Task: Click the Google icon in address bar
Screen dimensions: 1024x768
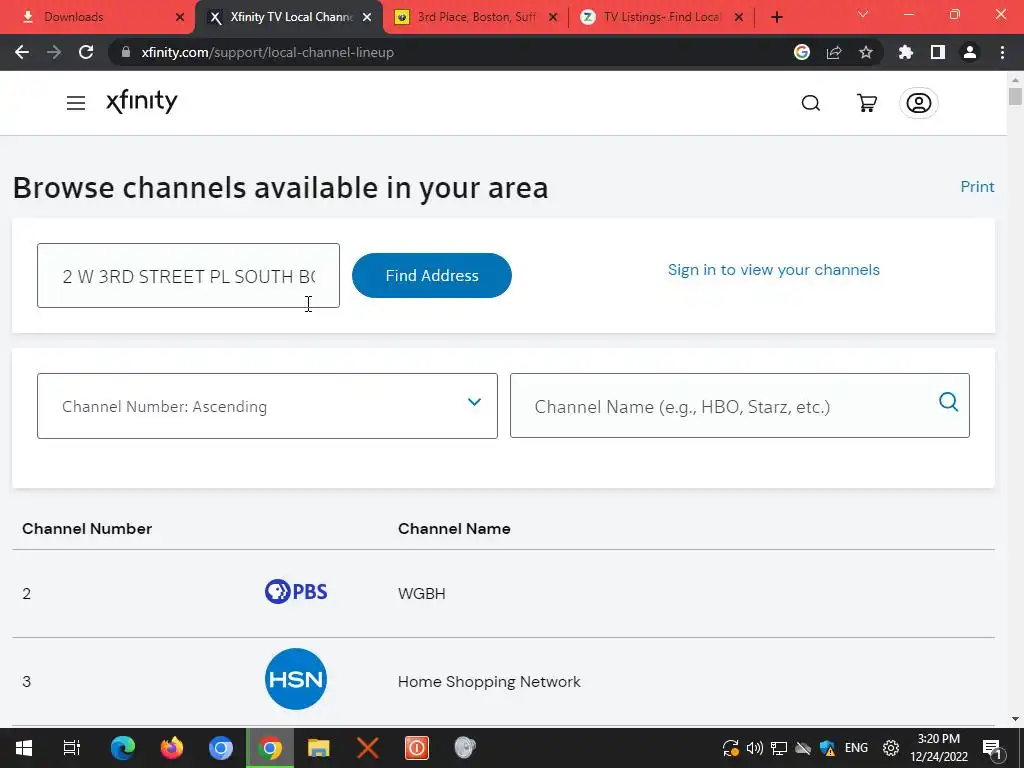Action: pos(802,52)
